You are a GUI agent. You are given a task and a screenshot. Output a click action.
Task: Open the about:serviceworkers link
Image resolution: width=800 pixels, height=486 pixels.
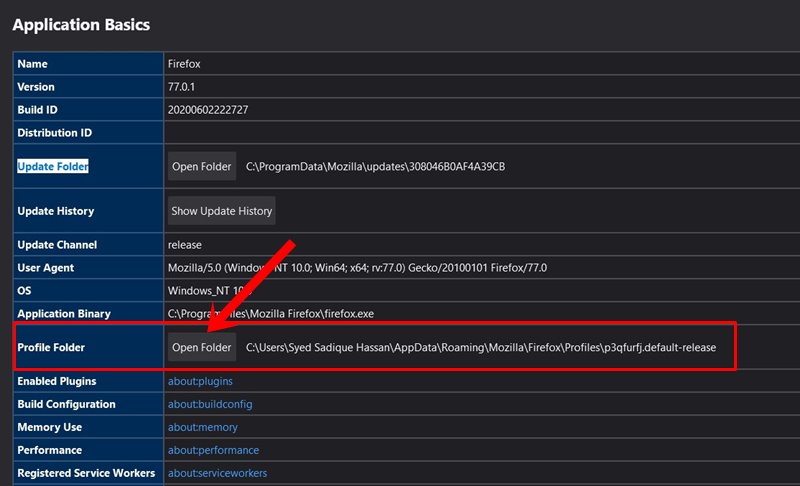tap(217, 473)
